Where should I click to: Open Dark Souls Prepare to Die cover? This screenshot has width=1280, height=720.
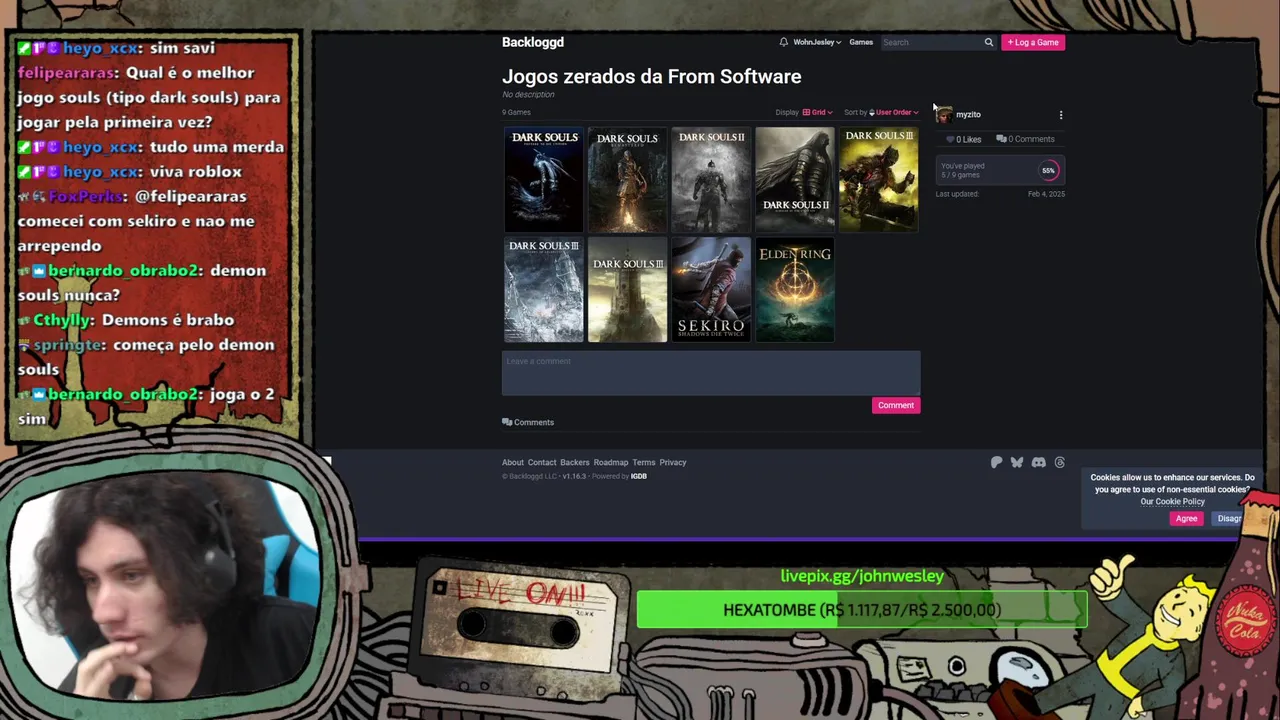[544, 179]
